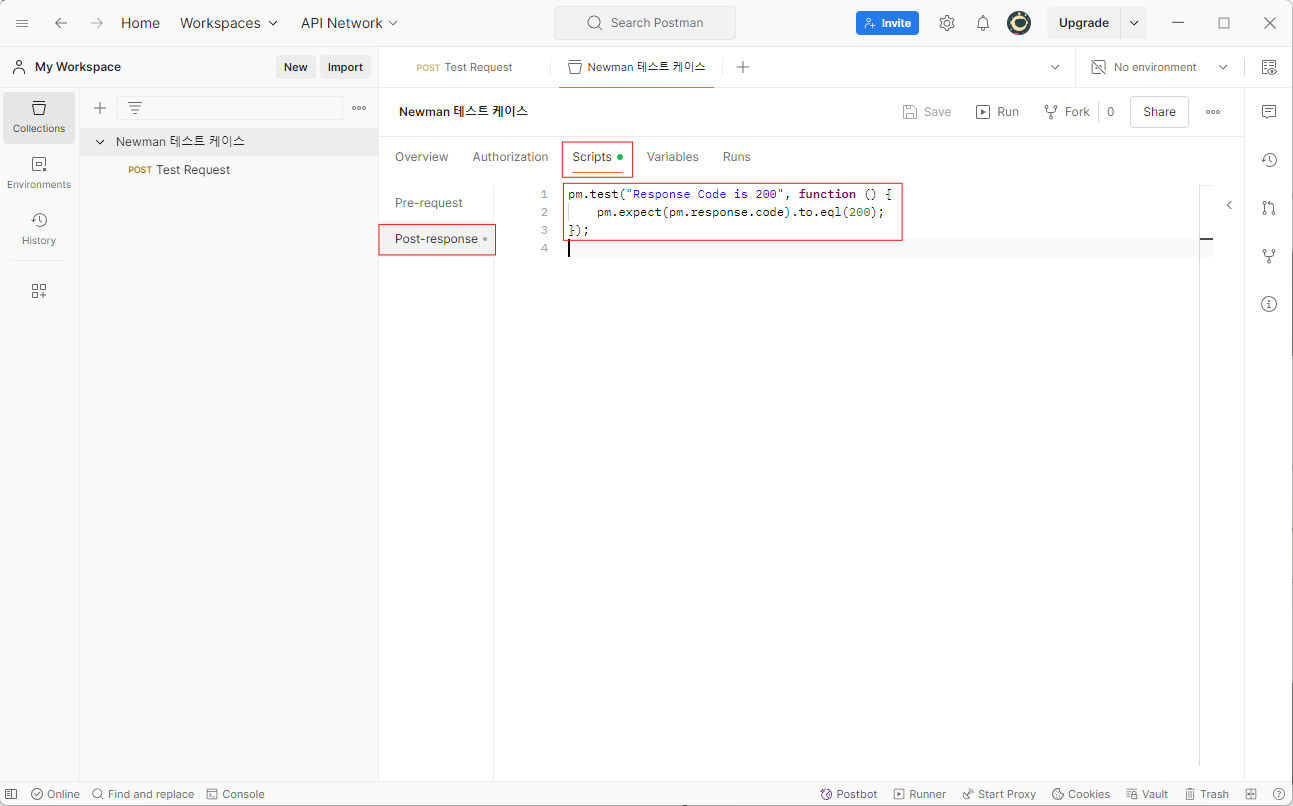Open the Console in the status bar

pyautogui.click(x=235, y=794)
